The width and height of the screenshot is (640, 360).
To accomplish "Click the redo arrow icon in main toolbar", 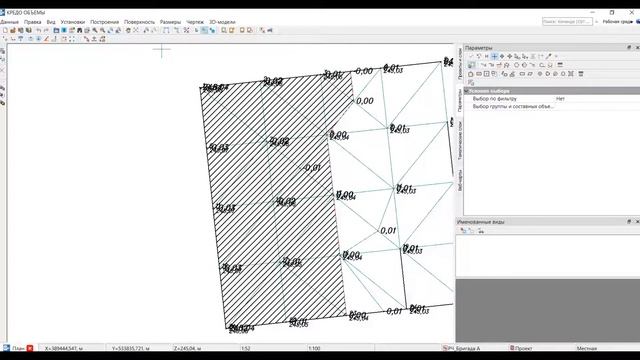I will [46, 30].
